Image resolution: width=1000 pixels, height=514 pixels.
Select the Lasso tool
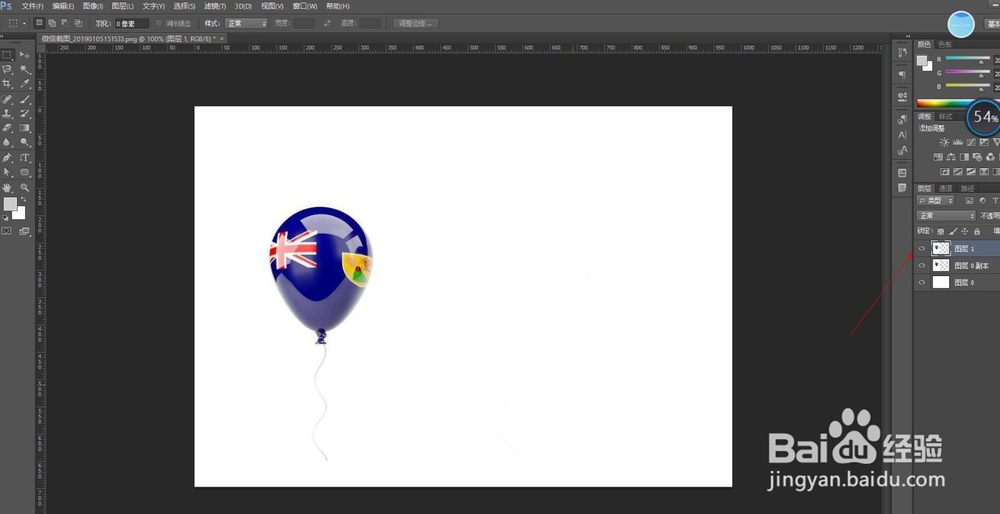(8, 70)
